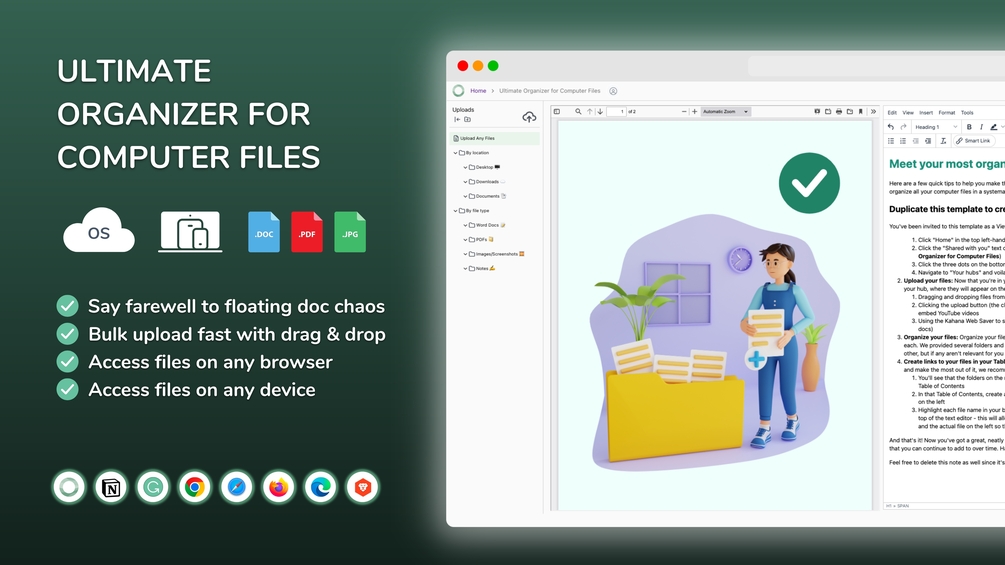The height and width of the screenshot is (565, 1005).
Task: Collapse the Uploads sidebar with arrow icon
Action: 457,119
